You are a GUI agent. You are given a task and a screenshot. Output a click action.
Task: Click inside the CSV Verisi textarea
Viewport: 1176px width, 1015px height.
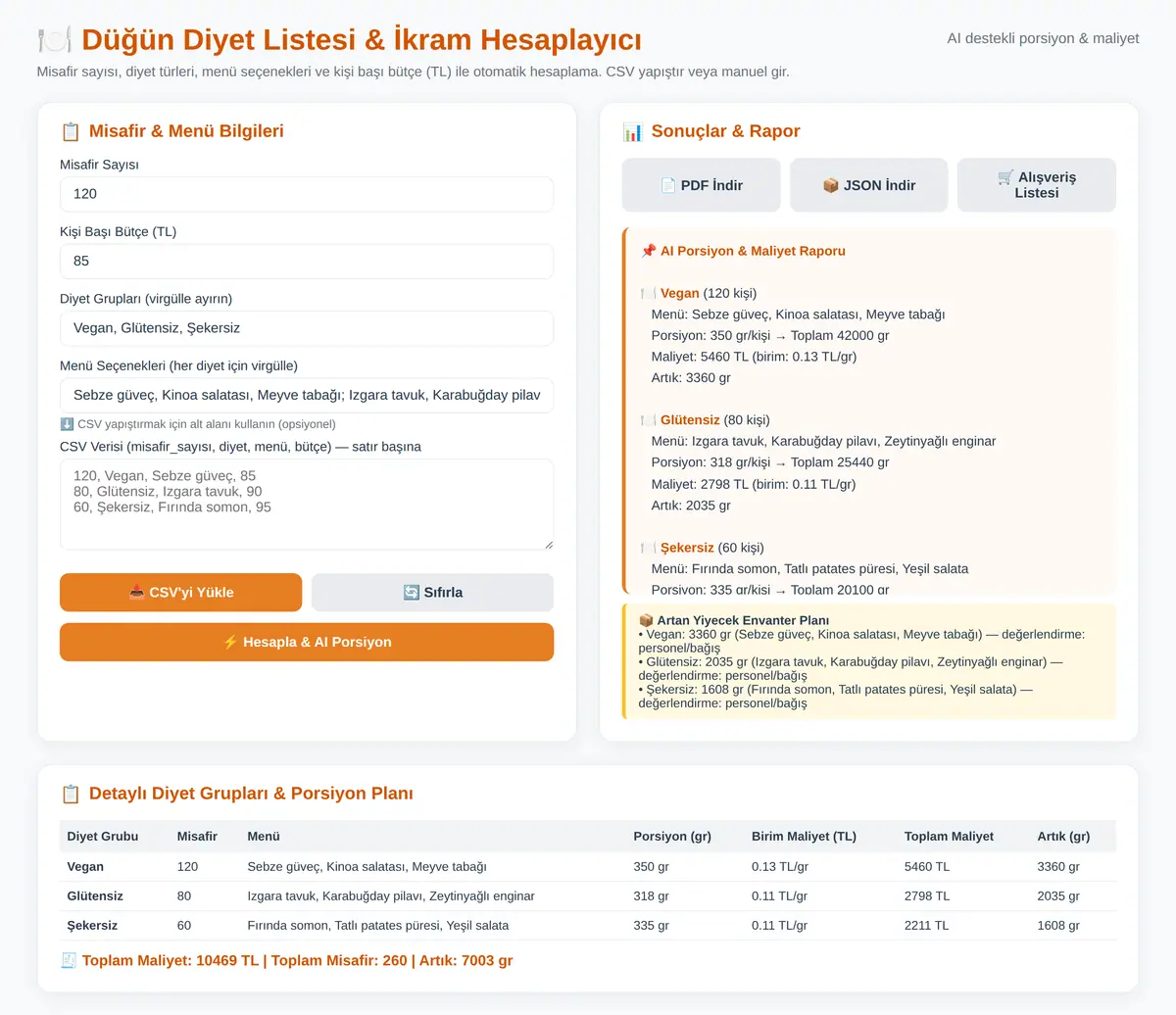(x=307, y=505)
